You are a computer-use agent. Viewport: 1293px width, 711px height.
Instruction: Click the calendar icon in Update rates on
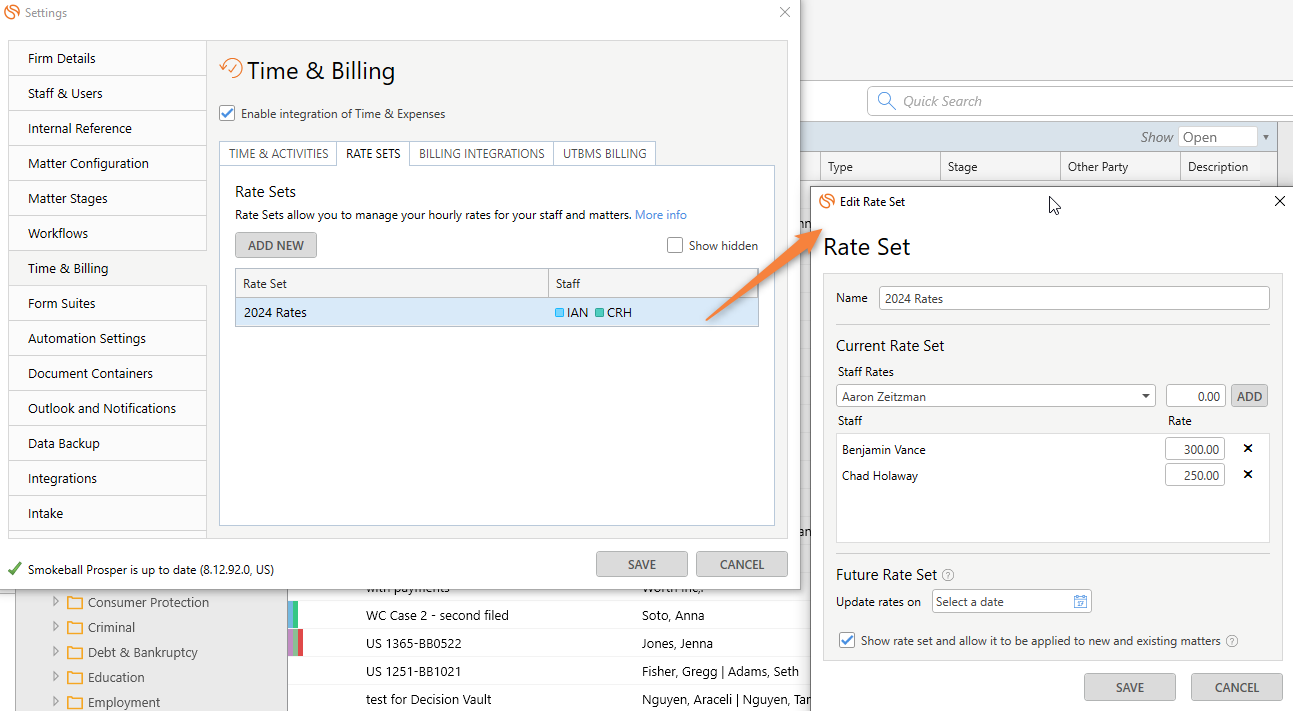(1080, 602)
